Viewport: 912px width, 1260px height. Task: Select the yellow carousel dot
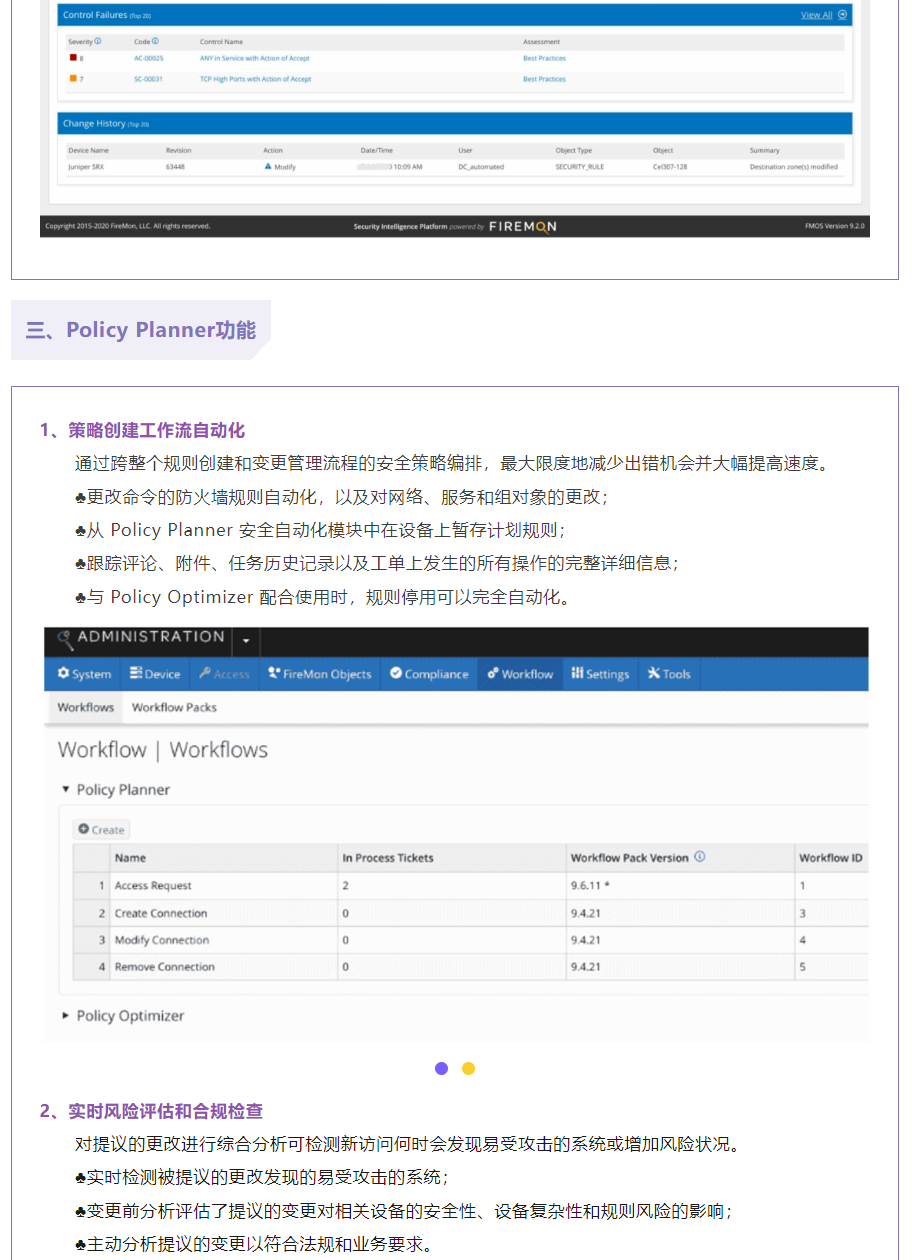tap(468, 1068)
